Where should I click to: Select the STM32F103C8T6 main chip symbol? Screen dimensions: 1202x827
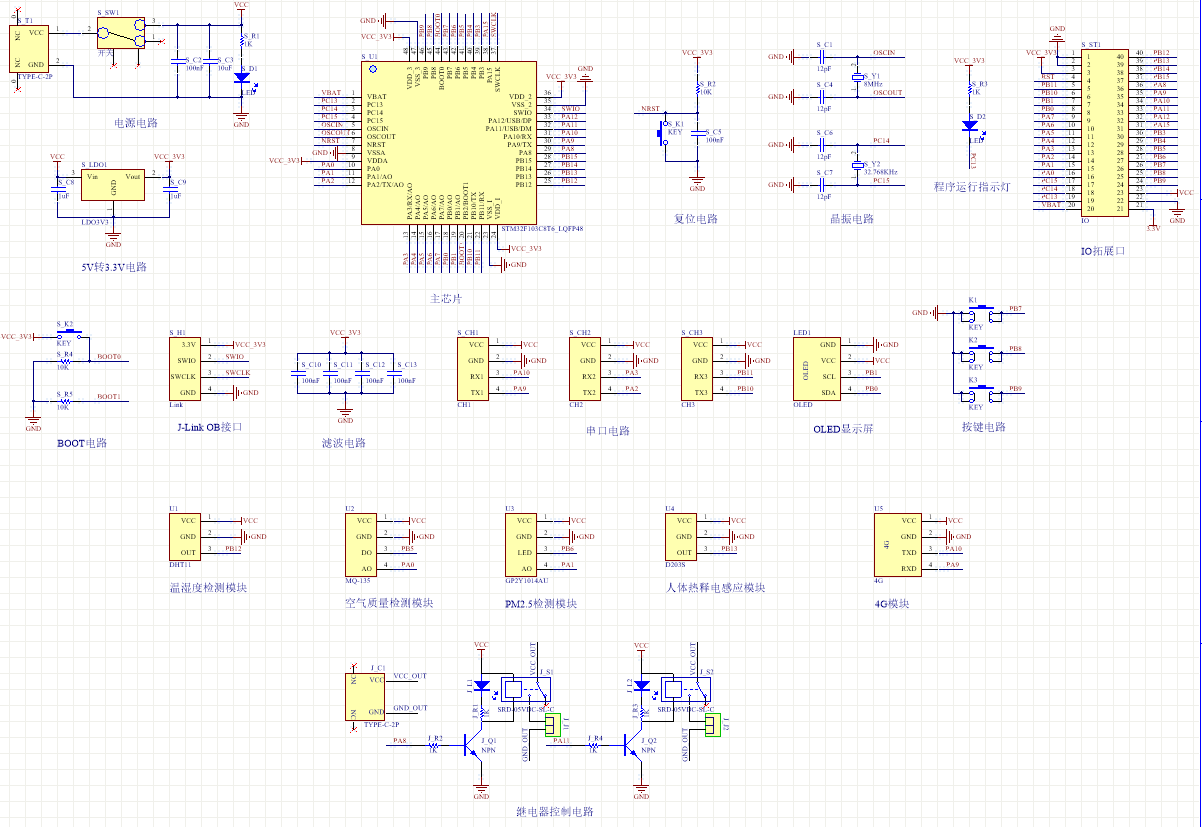click(x=448, y=143)
